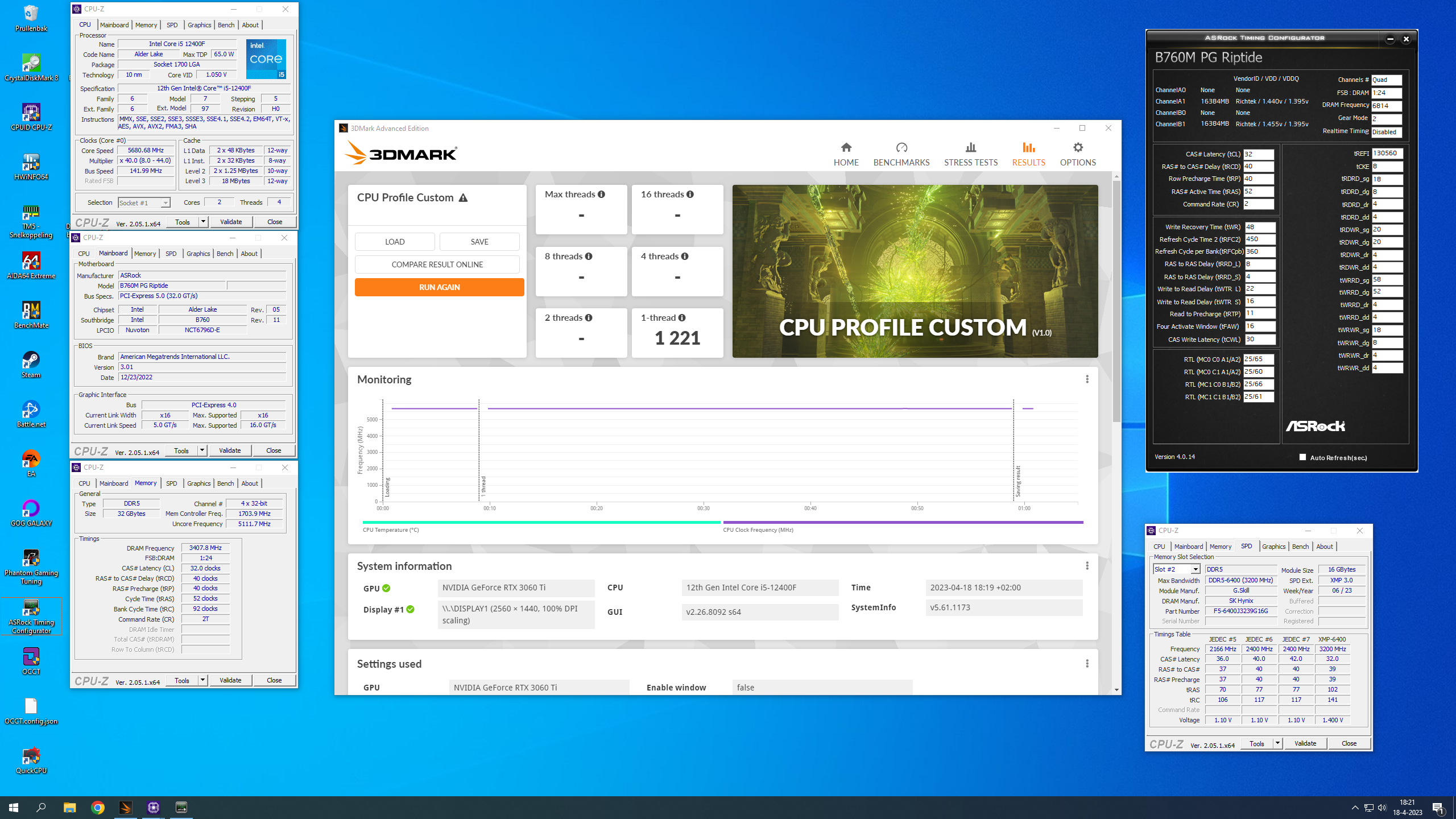1456x819 pixels.
Task: Switch to Bench tab in top CPU-Z window
Action: coord(226,24)
